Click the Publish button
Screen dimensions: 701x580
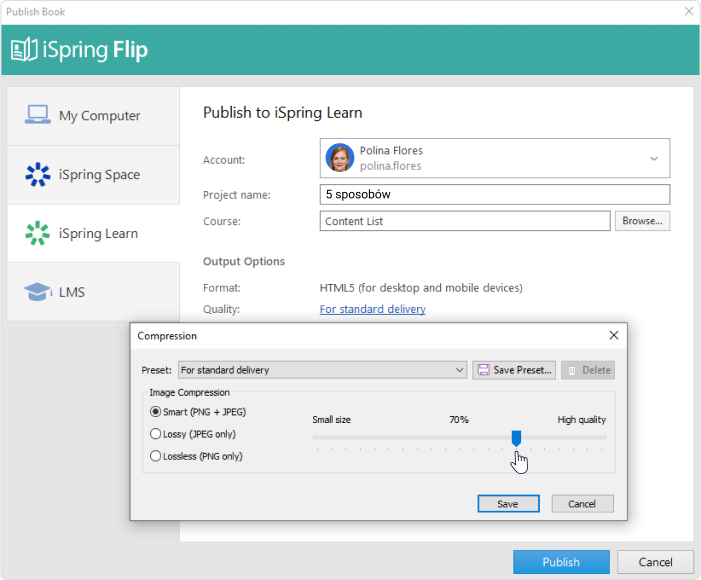point(561,562)
